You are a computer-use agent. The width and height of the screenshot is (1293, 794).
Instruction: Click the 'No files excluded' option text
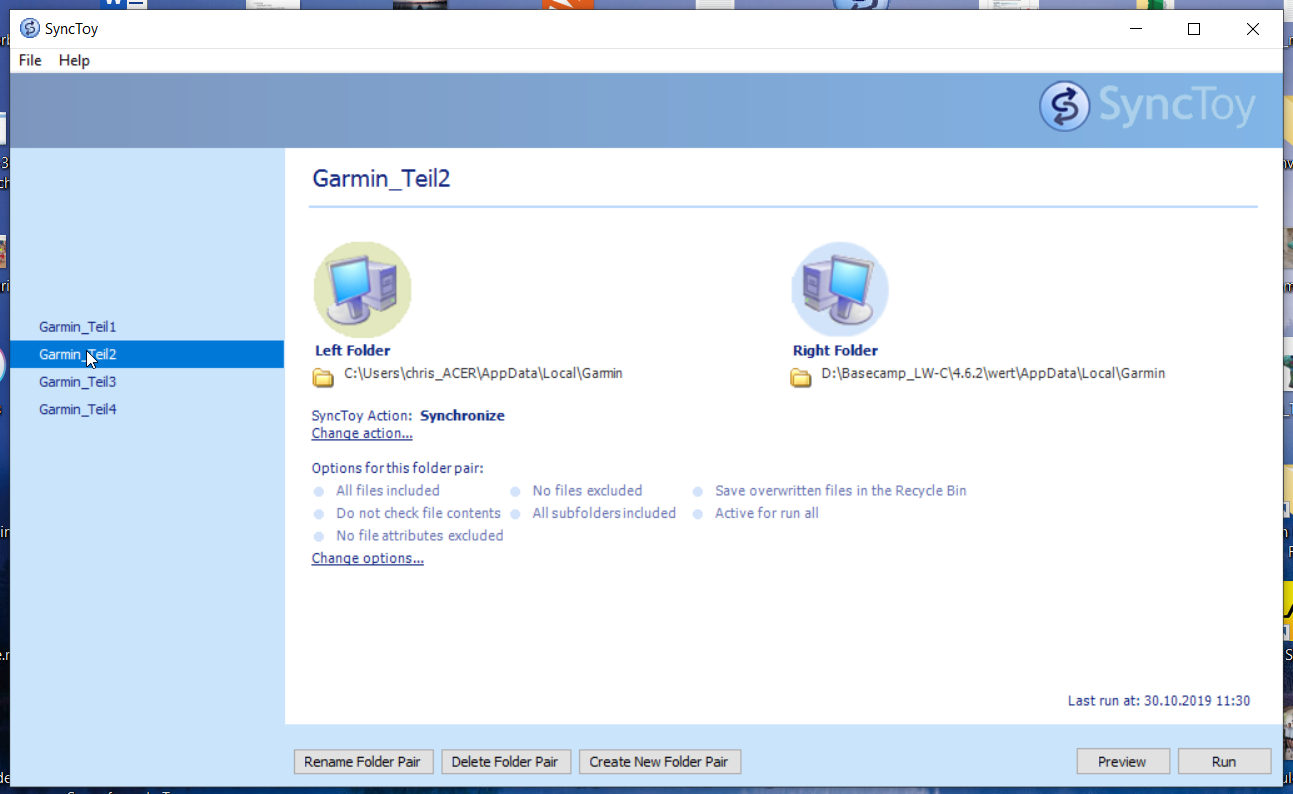pyautogui.click(x=587, y=491)
